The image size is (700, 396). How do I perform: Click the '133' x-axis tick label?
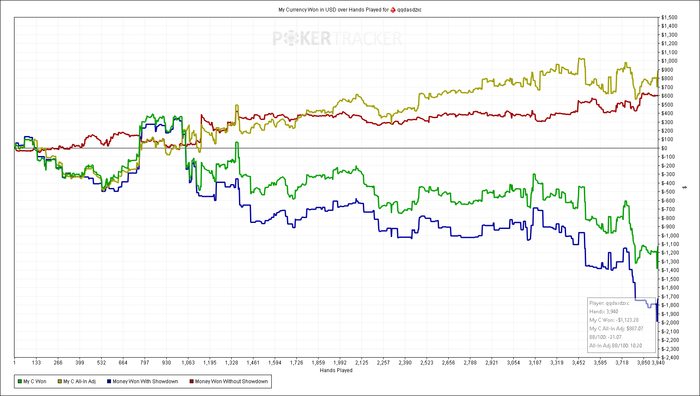[x=36, y=363]
